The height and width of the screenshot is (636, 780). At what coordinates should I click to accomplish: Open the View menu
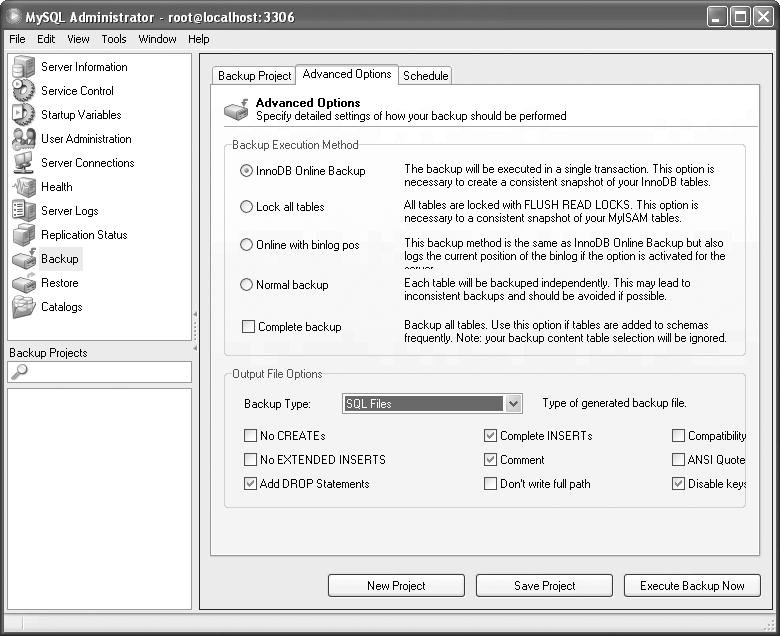click(x=78, y=39)
